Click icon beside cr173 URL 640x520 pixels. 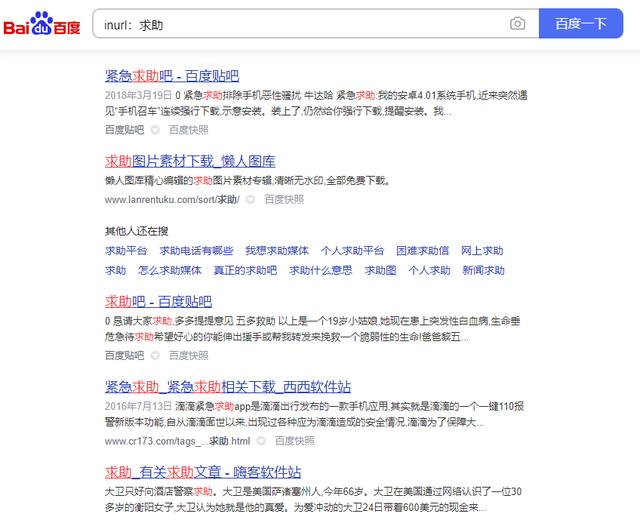coord(261,441)
